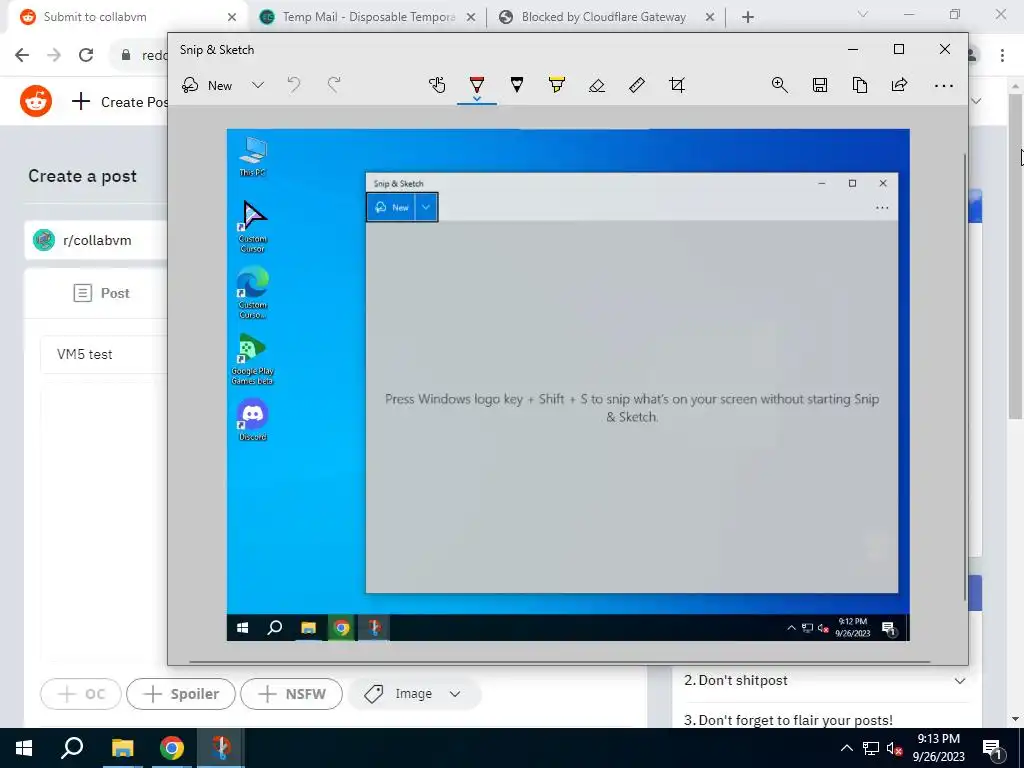
Task: Go back in Chrome
Action: [22, 55]
